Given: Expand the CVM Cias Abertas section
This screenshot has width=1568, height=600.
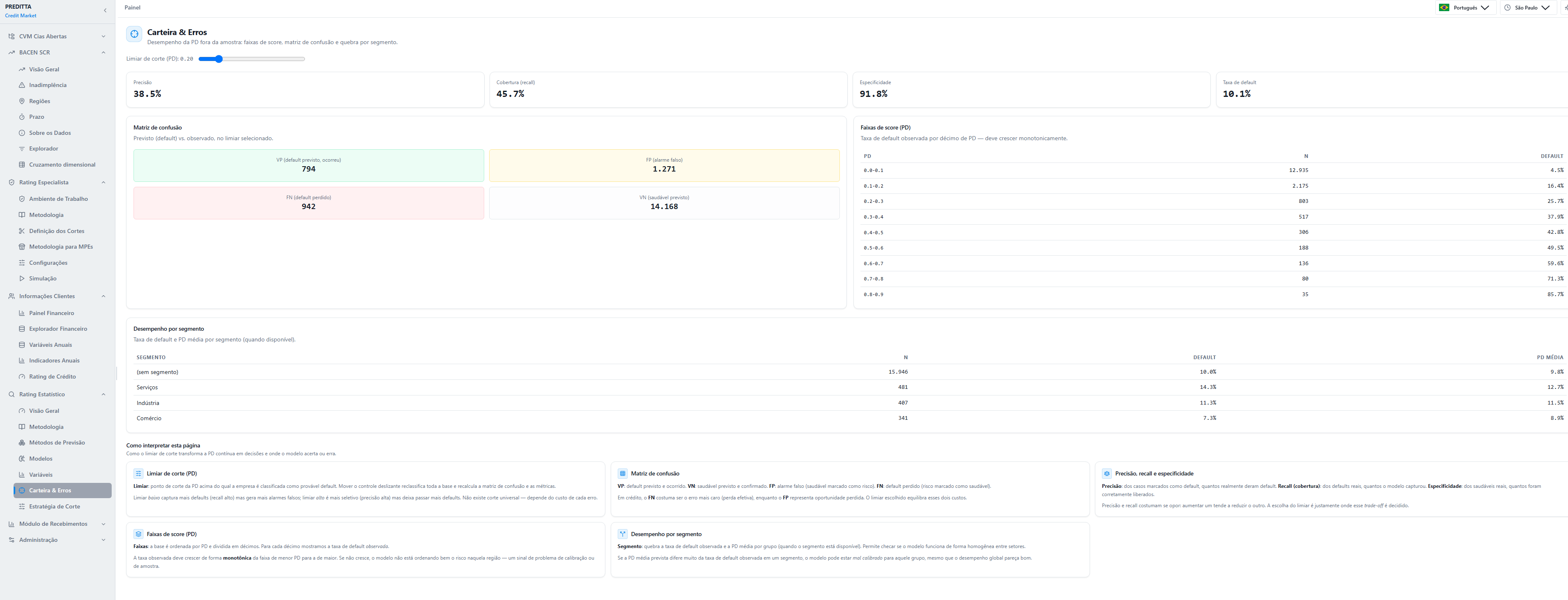Looking at the screenshot, I should tap(57, 37).
